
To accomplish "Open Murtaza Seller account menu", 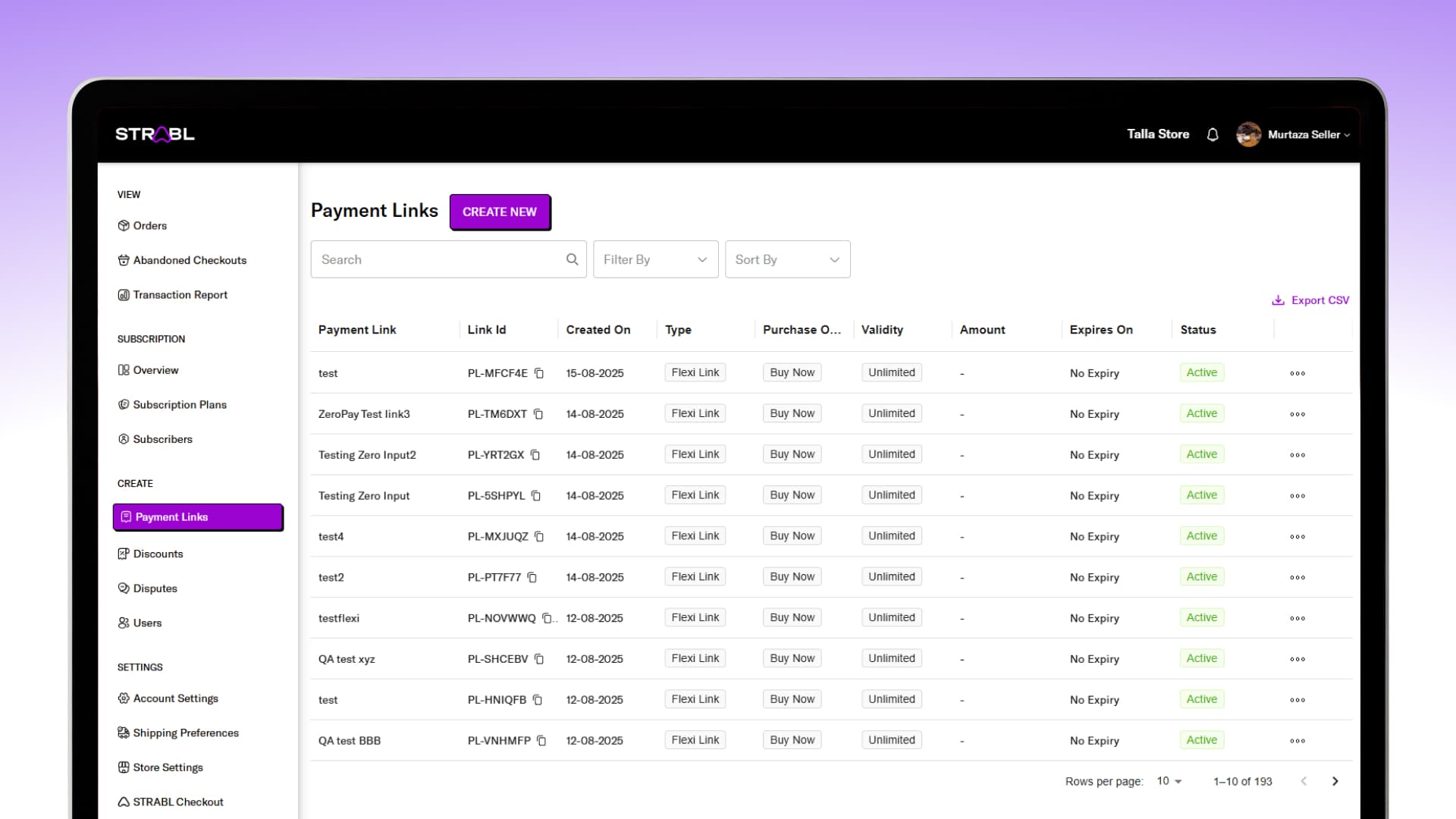I will [x=1309, y=134].
